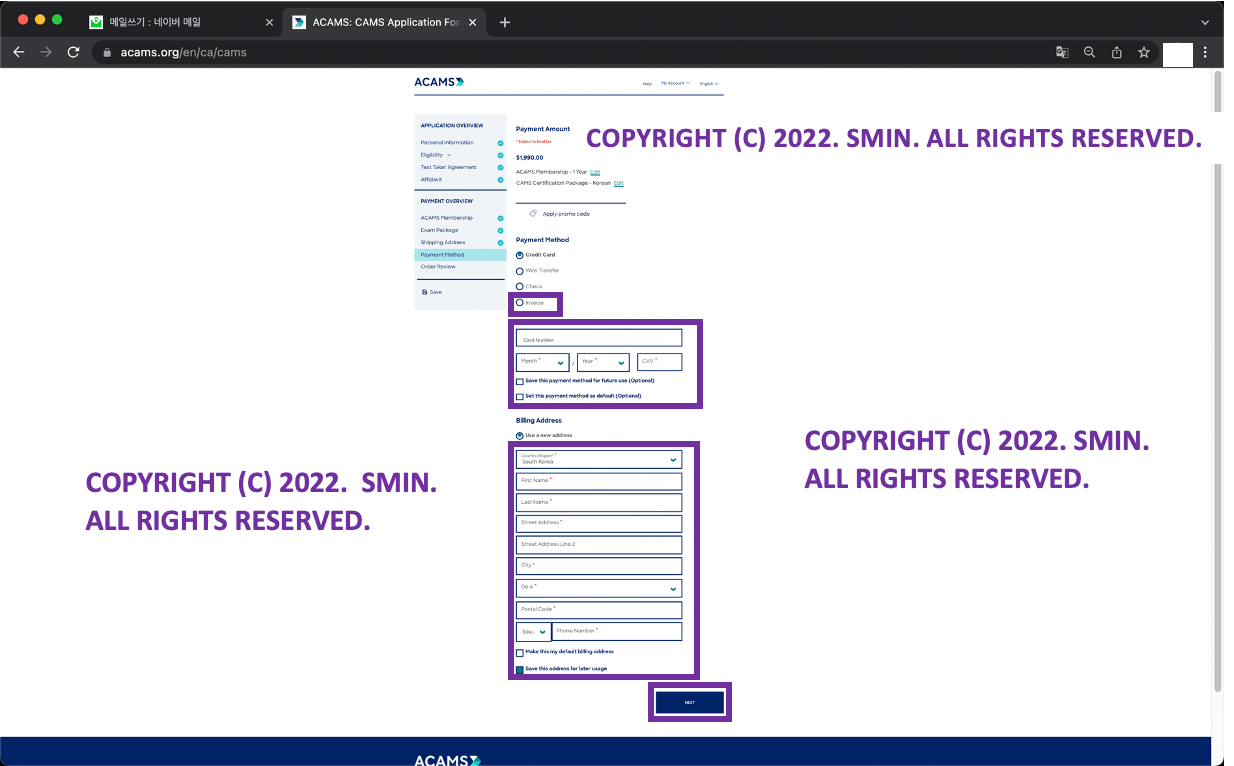Click the share page icon in address bar

[x=1117, y=52]
